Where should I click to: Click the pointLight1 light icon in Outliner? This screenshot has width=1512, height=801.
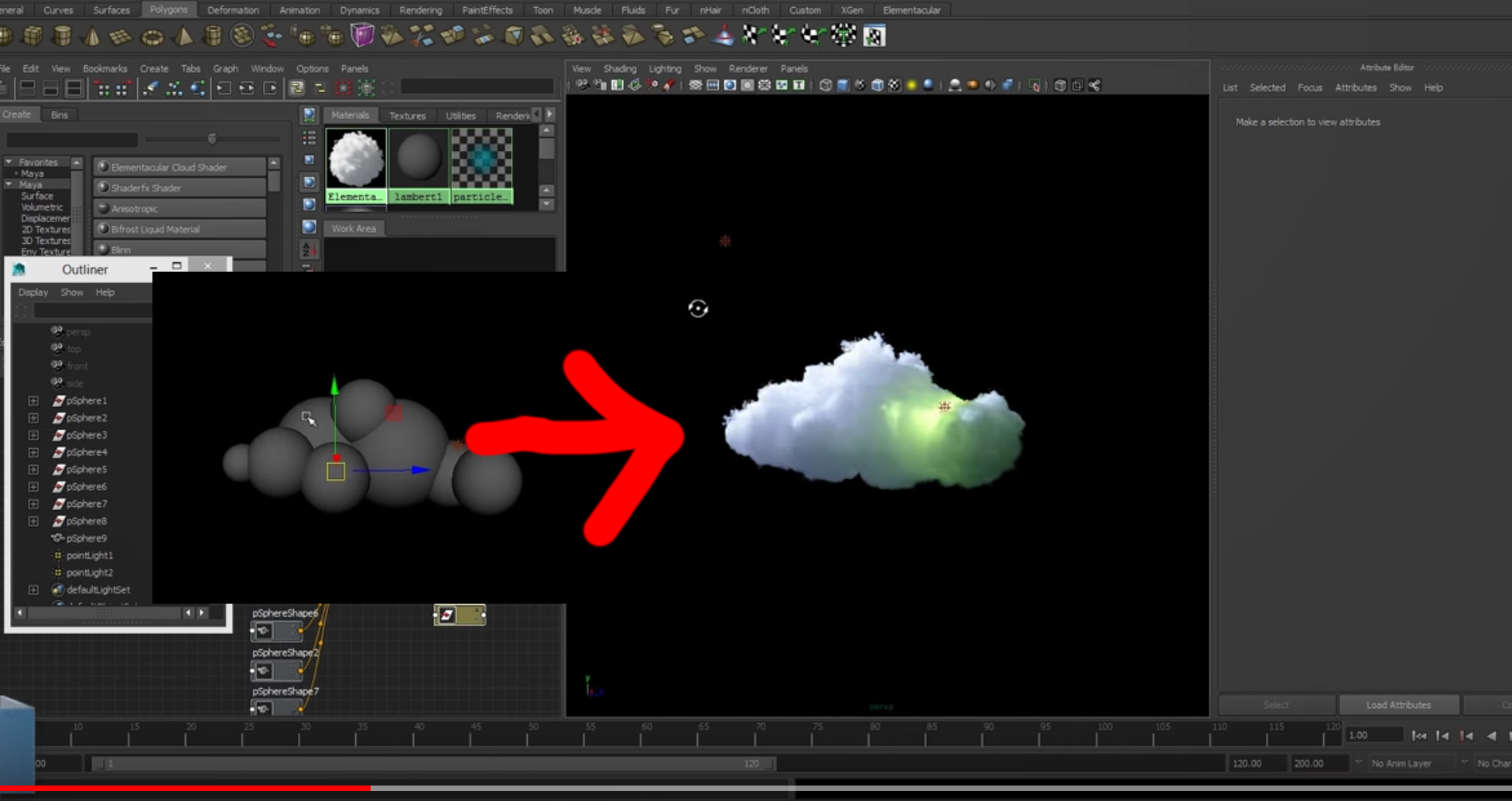click(x=57, y=556)
